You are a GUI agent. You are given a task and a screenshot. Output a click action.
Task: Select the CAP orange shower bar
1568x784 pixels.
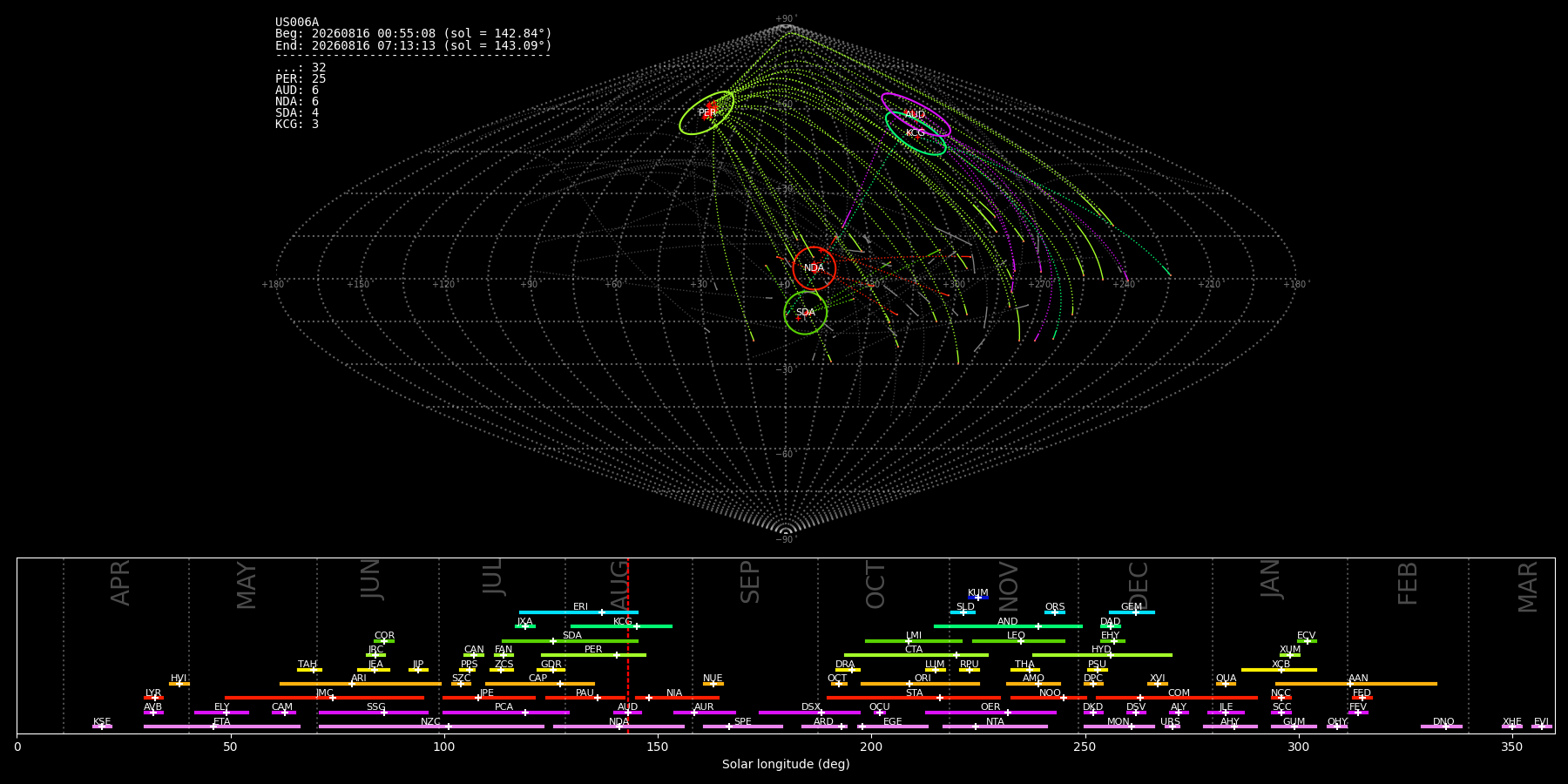point(540,684)
